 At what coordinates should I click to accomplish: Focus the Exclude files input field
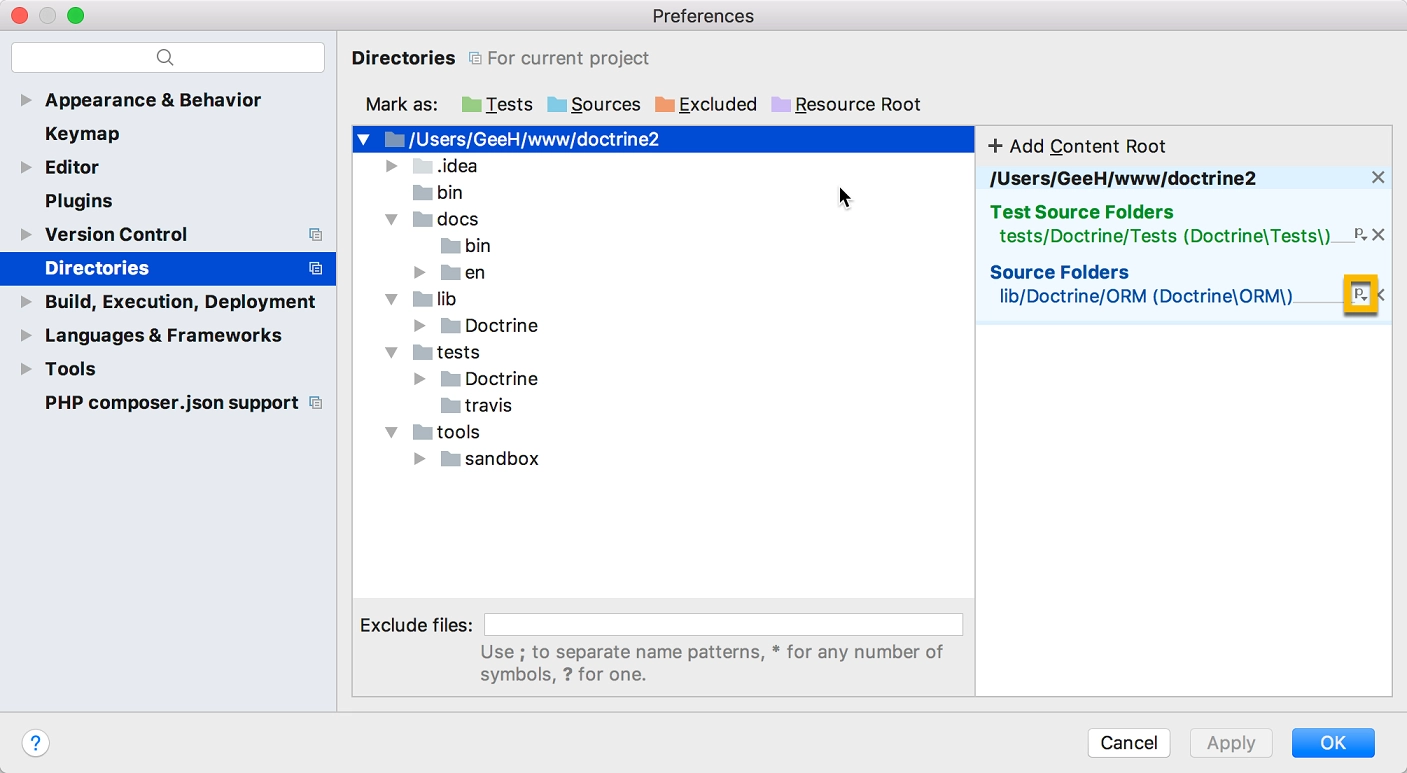point(723,625)
